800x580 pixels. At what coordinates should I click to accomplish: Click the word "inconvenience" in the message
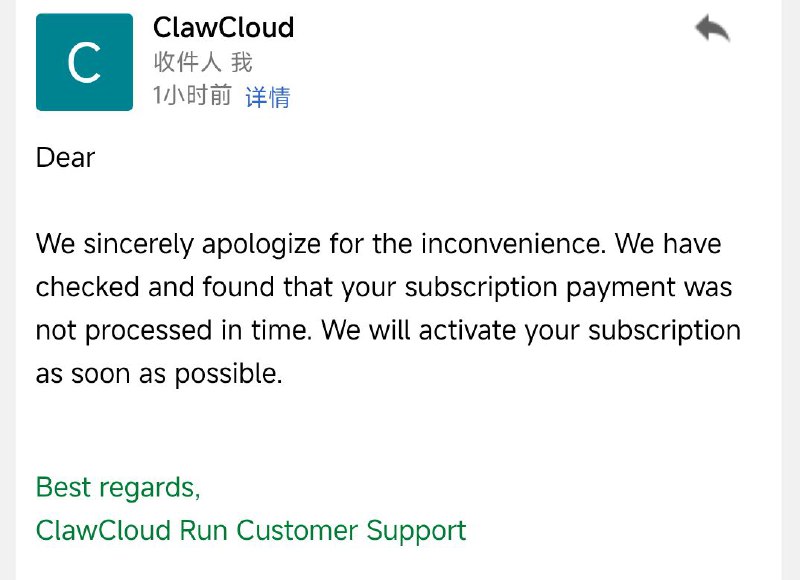pyautogui.click(x=512, y=244)
